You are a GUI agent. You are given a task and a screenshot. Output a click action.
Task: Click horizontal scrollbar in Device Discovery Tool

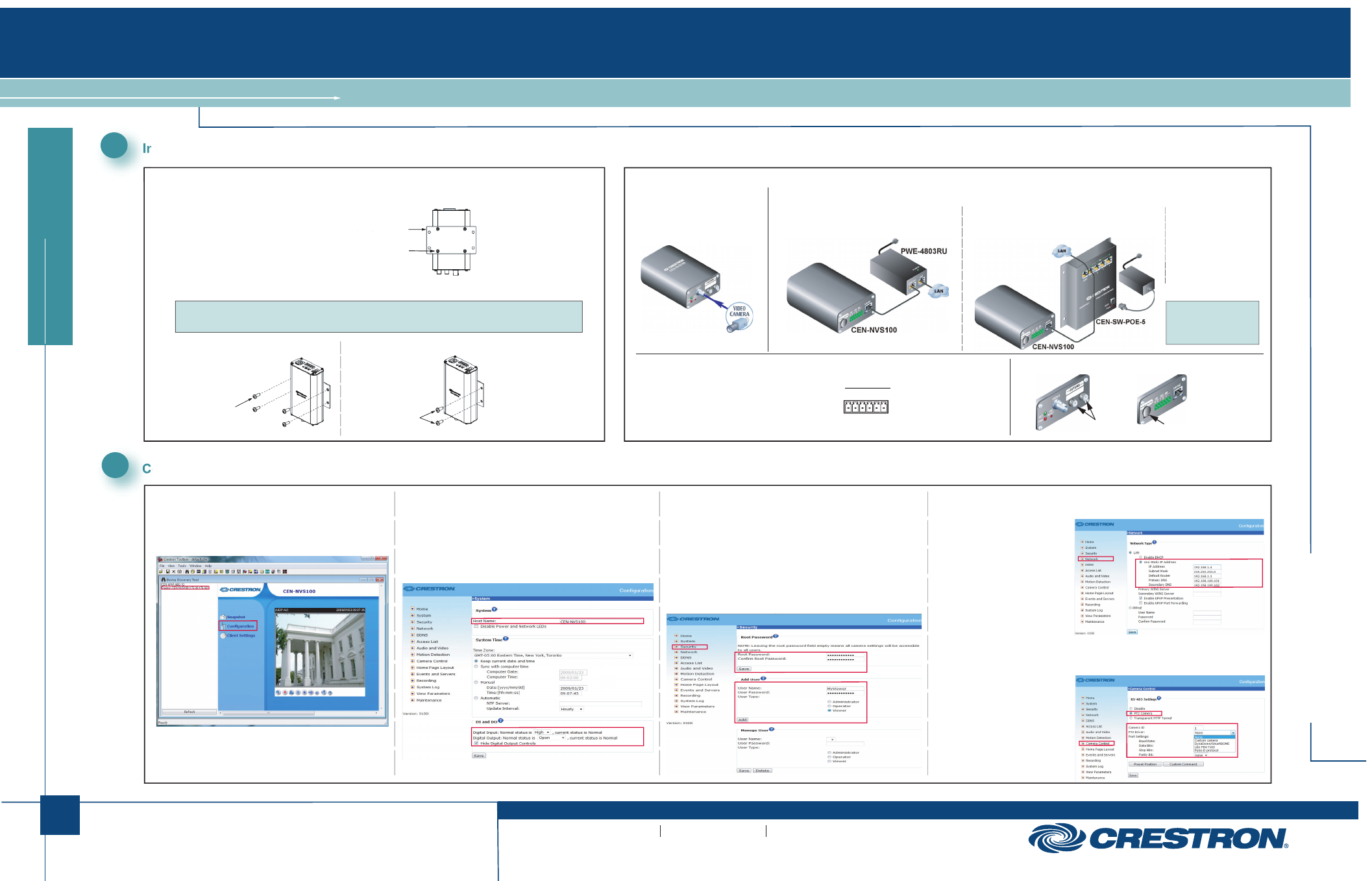299,713
